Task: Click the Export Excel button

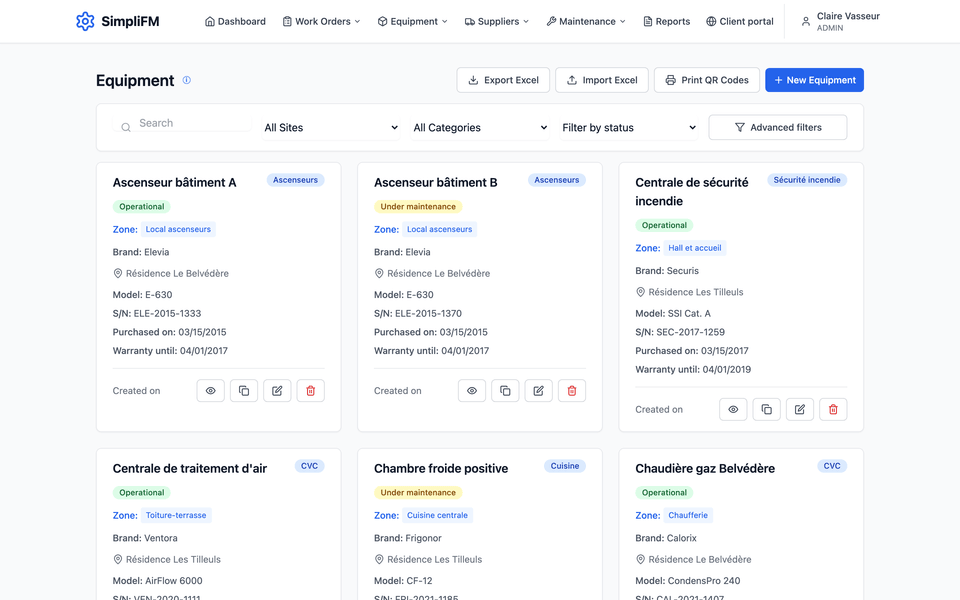Action: [x=503, y=80]
